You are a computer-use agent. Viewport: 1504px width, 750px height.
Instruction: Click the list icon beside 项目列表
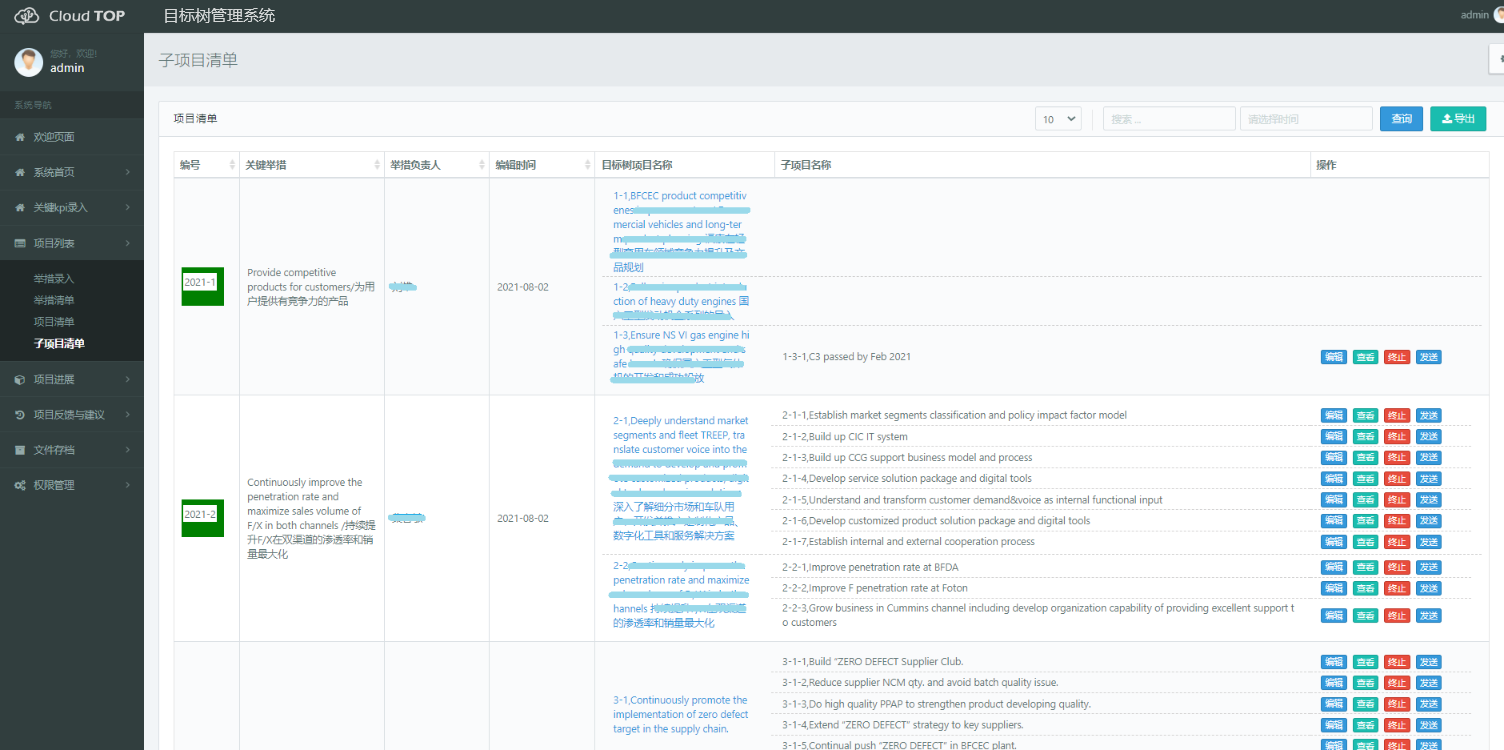[20, 243]
